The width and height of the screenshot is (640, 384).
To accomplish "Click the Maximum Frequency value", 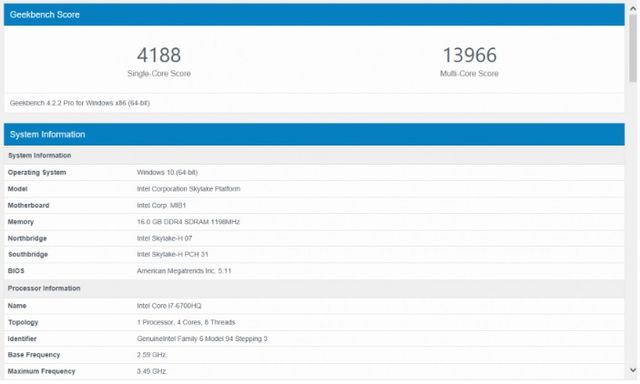I will click(151, 372).
